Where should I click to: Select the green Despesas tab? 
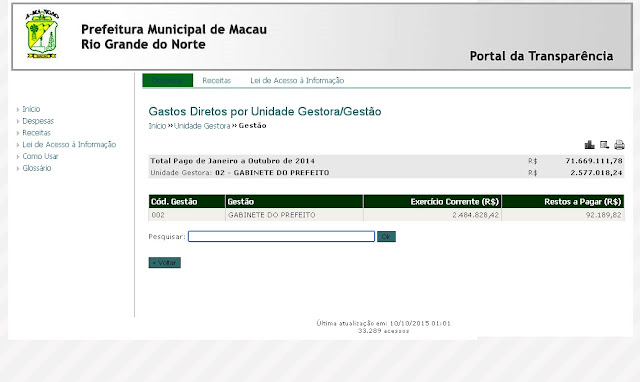[x=167, y=80]
